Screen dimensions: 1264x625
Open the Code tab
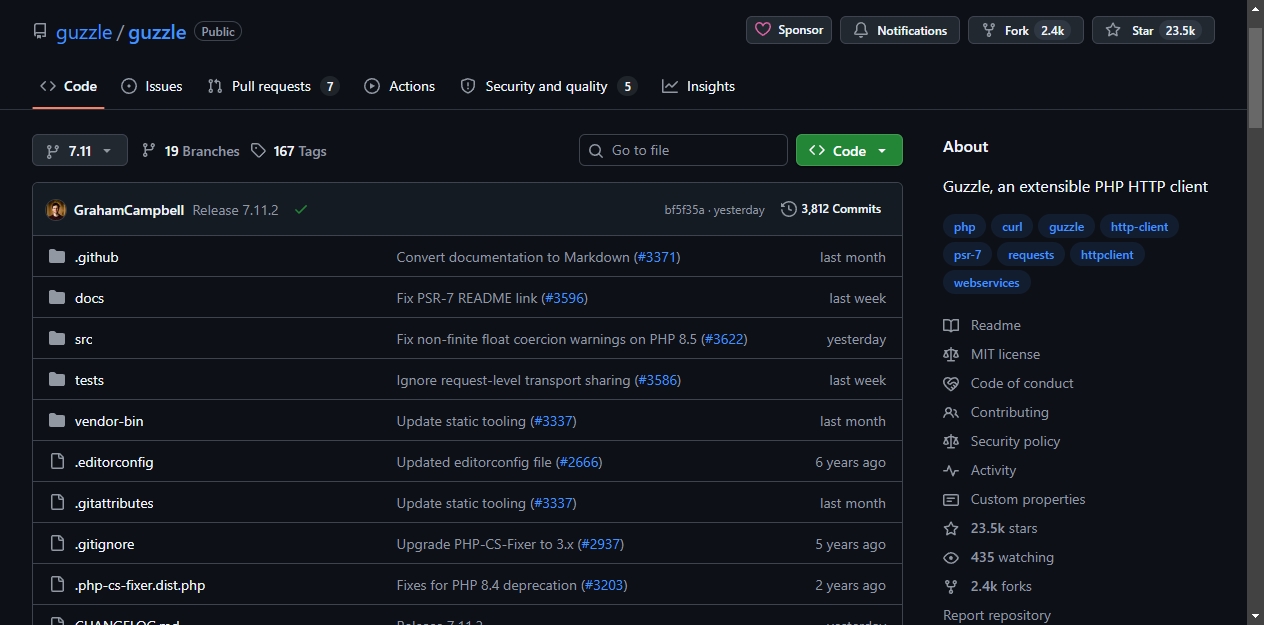coord(68,86)
